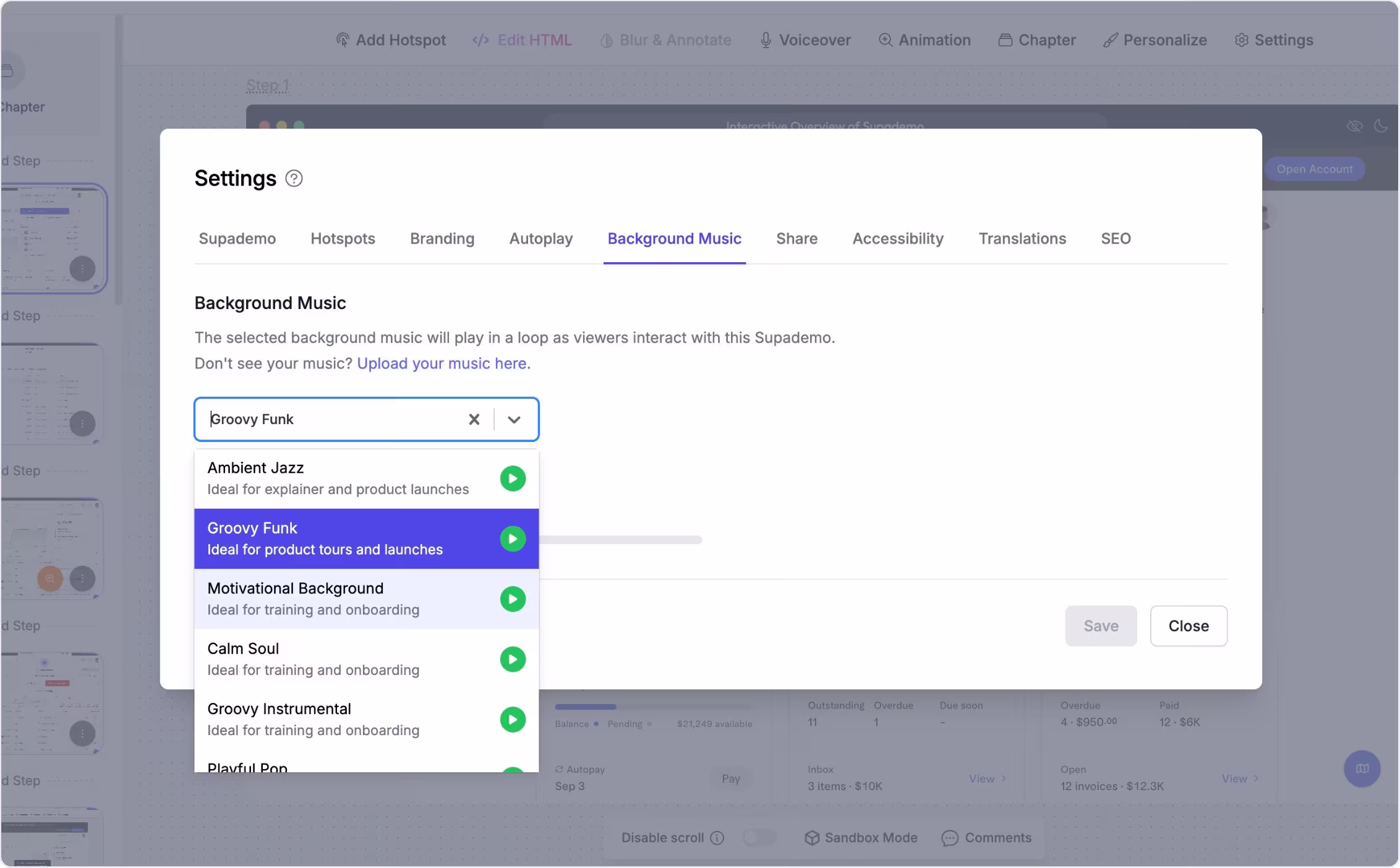Screen dimensions: 1400x868
Task: Click the Upload your music here link
Action: 443,364
